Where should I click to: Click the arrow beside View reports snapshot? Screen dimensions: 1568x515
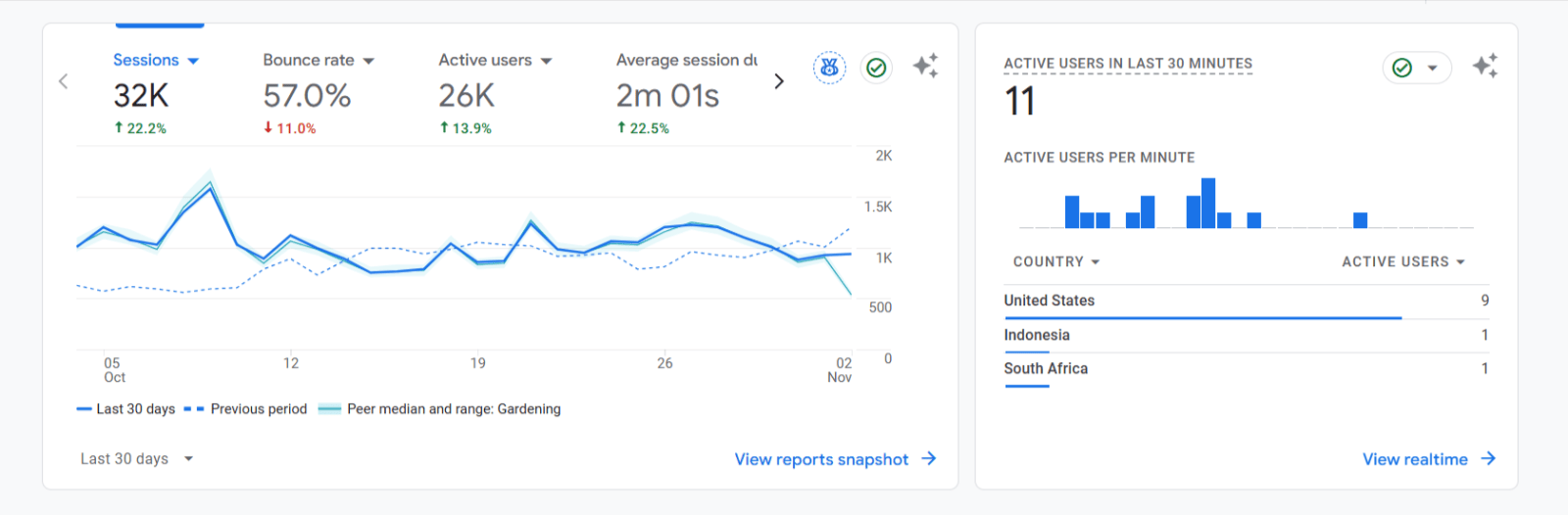pyautogui.click(x=929, y=458)
